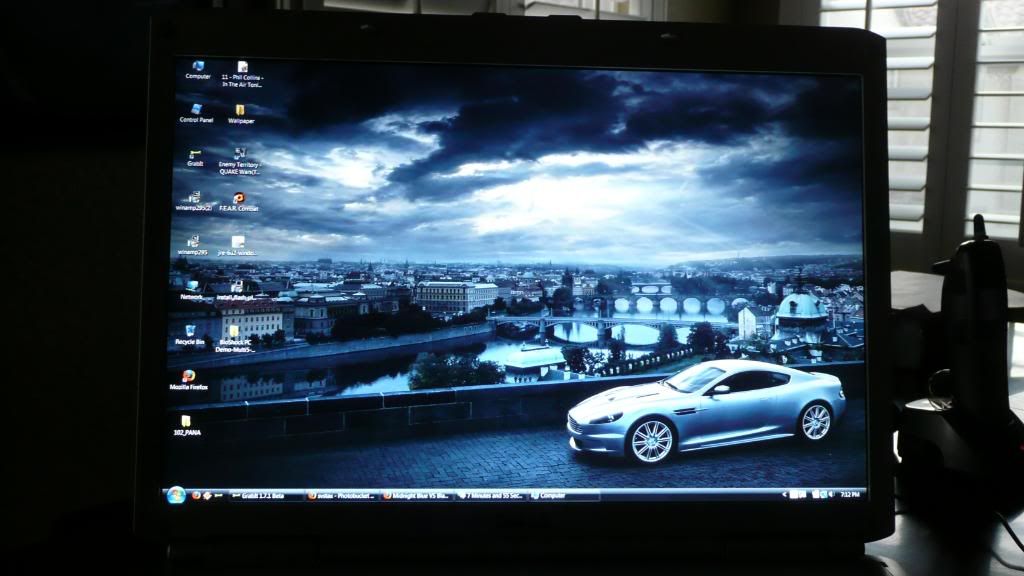1024x576 pixels.
Task: Click Firefox icon in Quick Launch
Action: coord(196,496)
